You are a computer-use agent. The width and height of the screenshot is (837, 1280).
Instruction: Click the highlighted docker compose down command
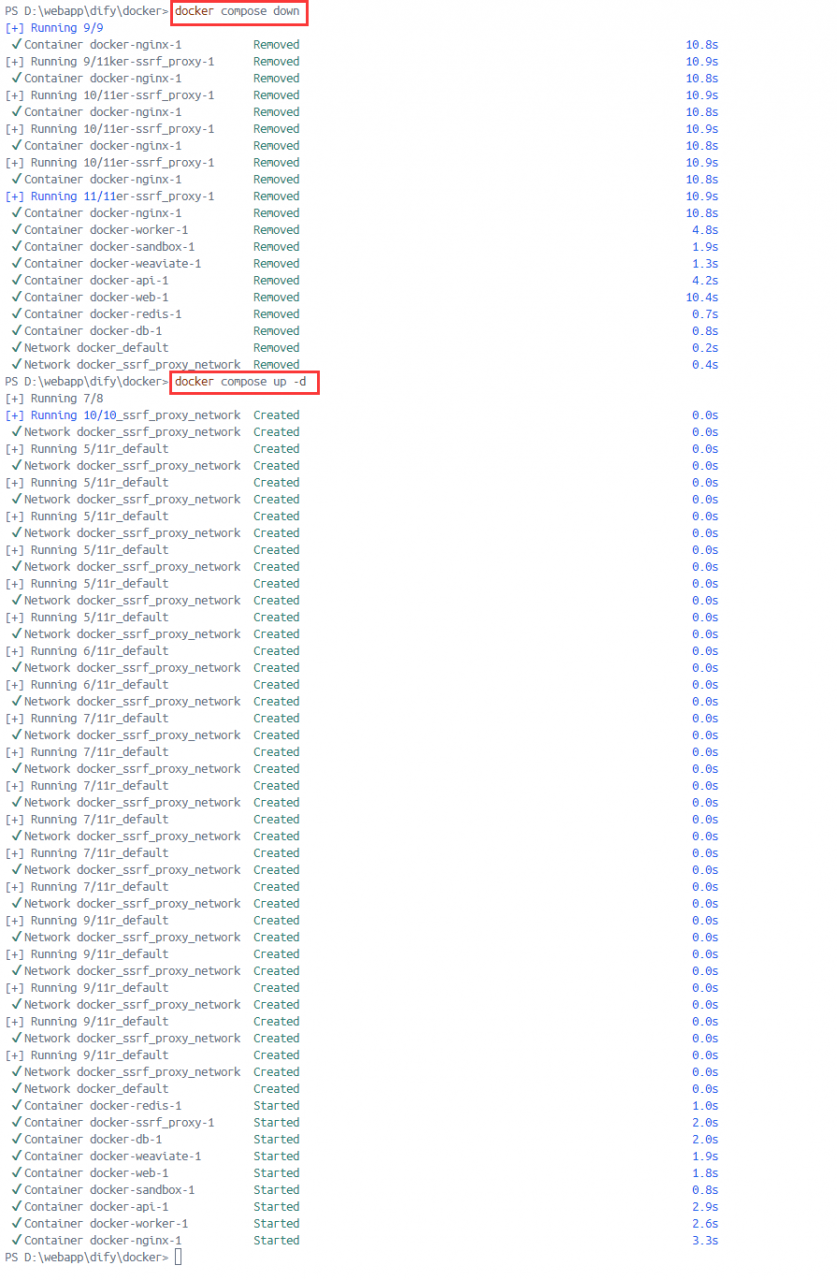click(x=238, y=12)
